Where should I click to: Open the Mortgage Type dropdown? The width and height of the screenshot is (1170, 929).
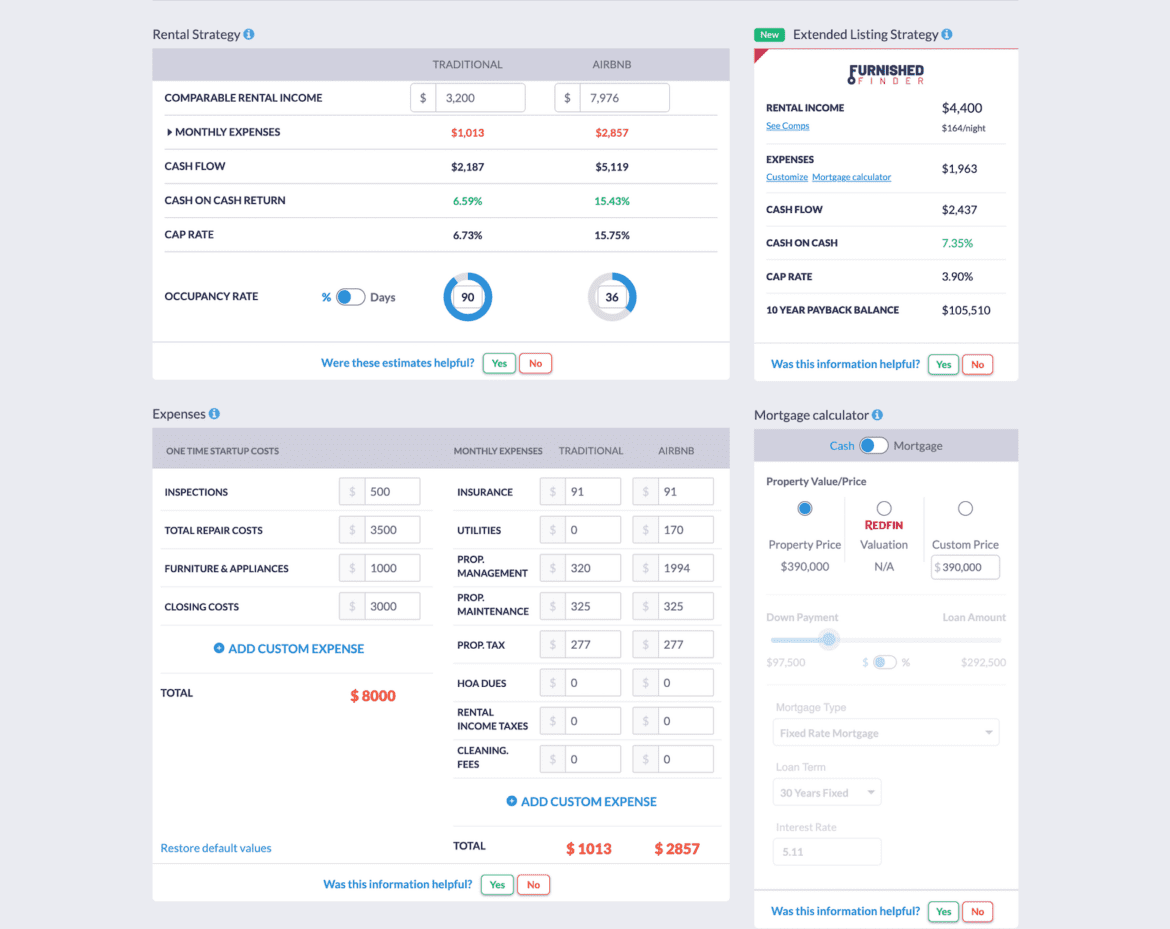coord(885,732)
